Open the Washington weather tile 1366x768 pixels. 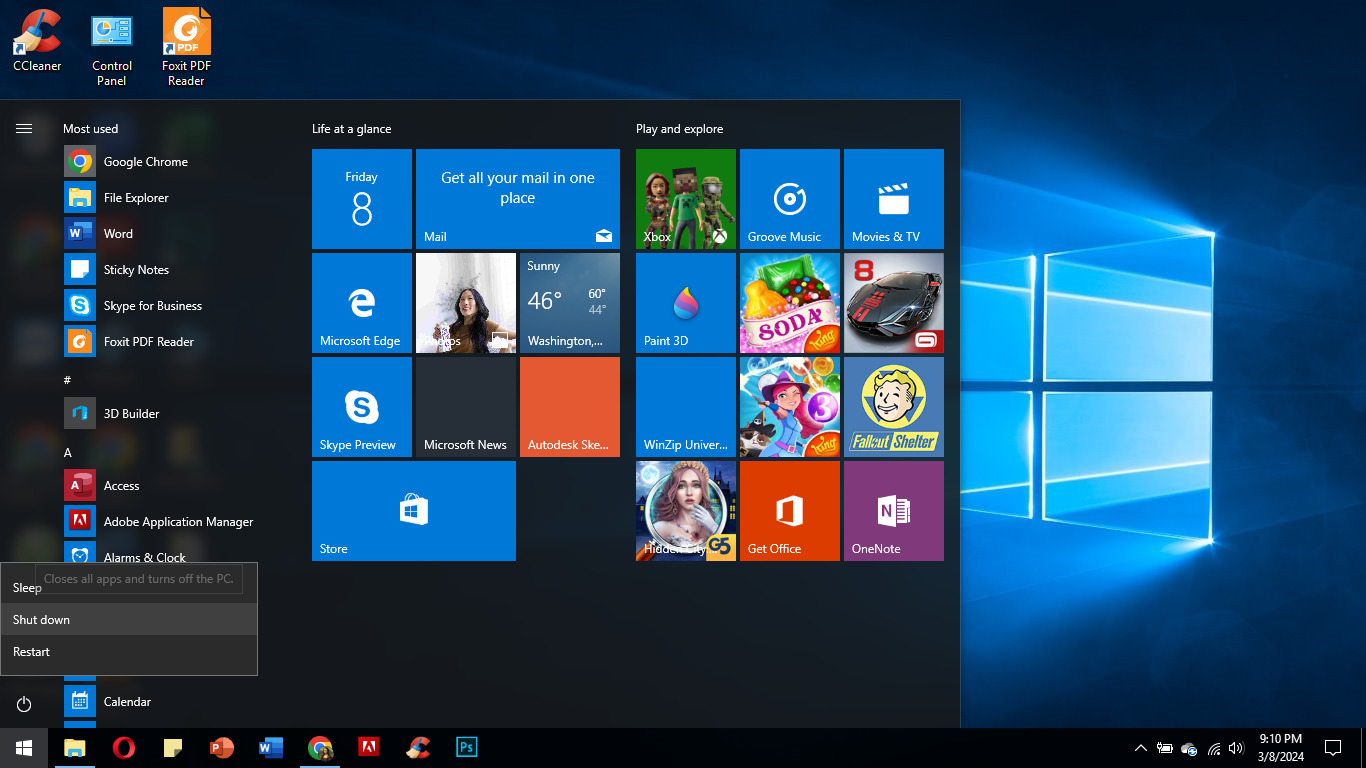[x=570, y=303]
